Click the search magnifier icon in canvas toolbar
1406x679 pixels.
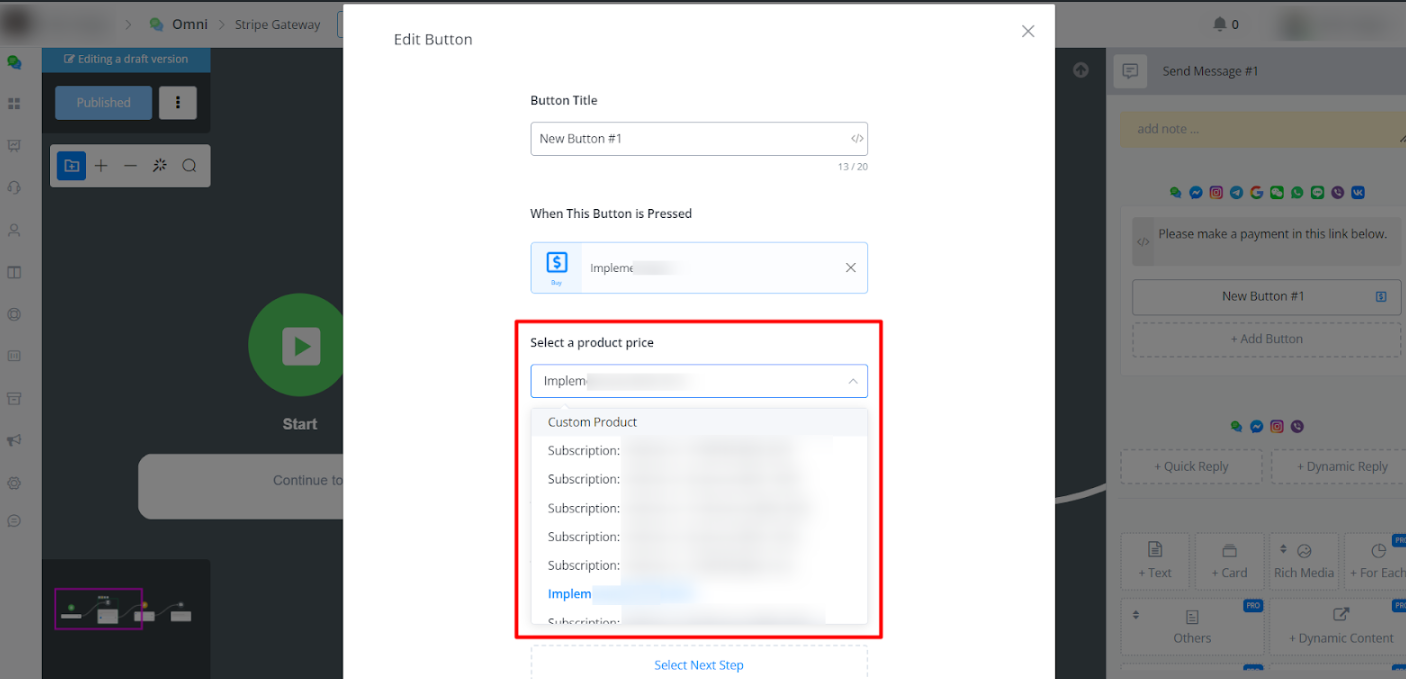pyautogui.click(x=189, y=166)
